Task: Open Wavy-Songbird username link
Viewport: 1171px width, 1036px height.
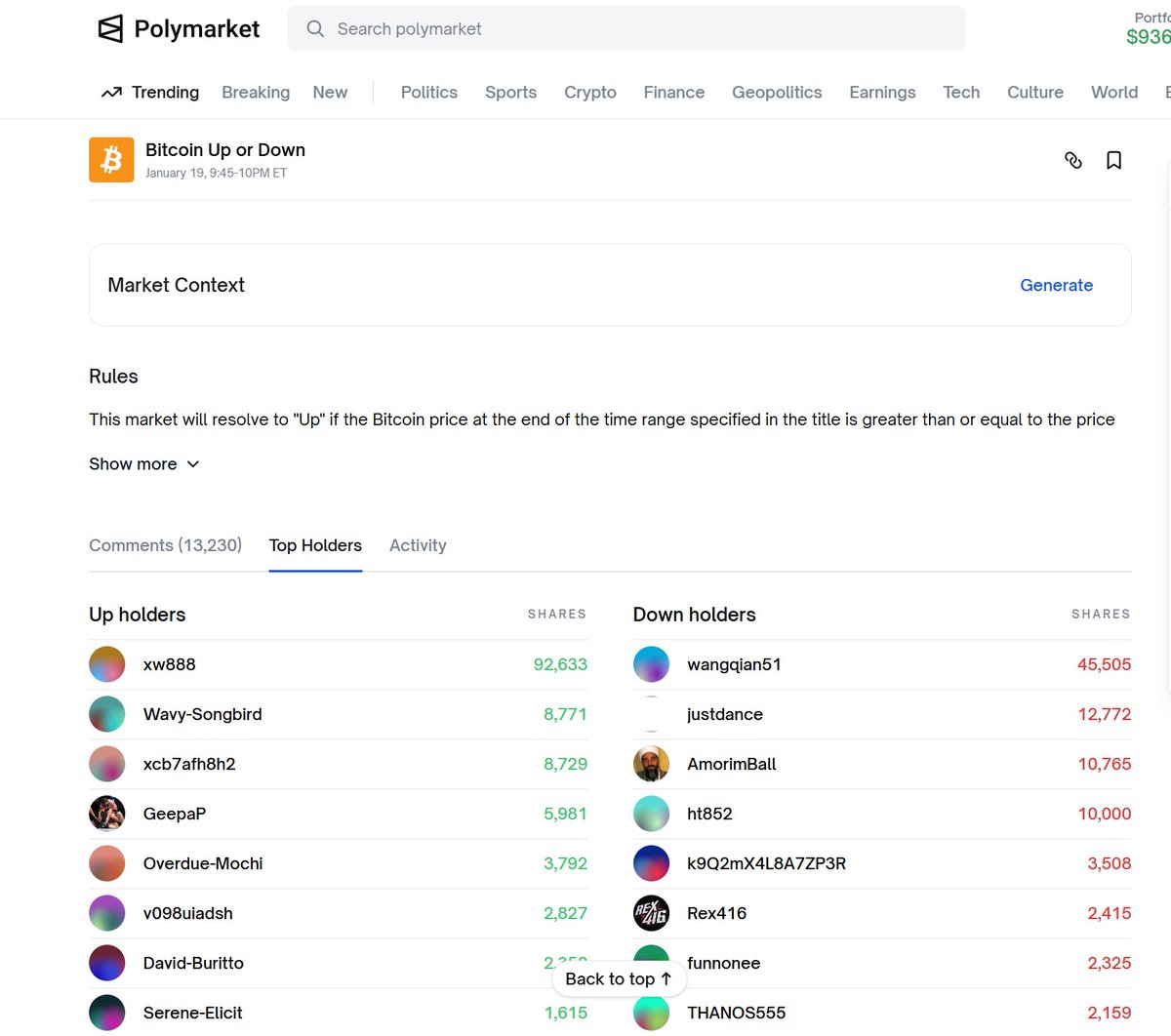Action: pyautogui.click(x=202, y=714)
